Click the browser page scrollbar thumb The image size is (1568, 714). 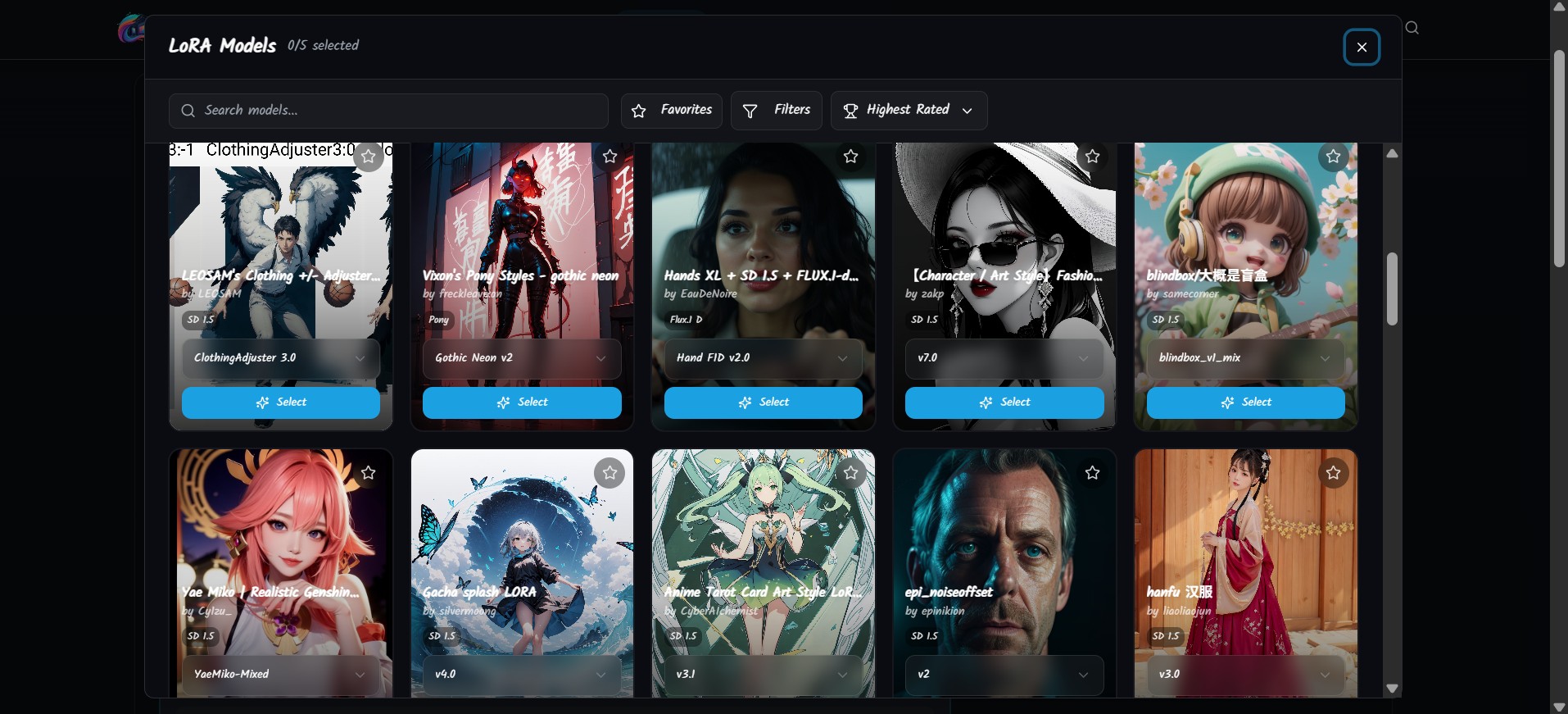point(1559,159)
